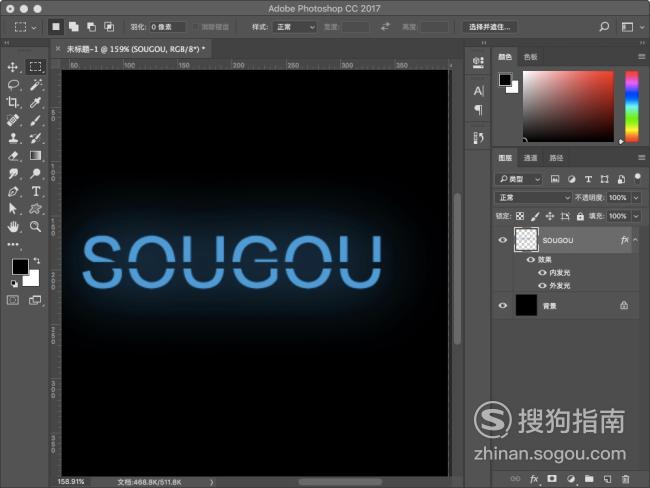
Task: Select the Brush tool
Action: 35,120
